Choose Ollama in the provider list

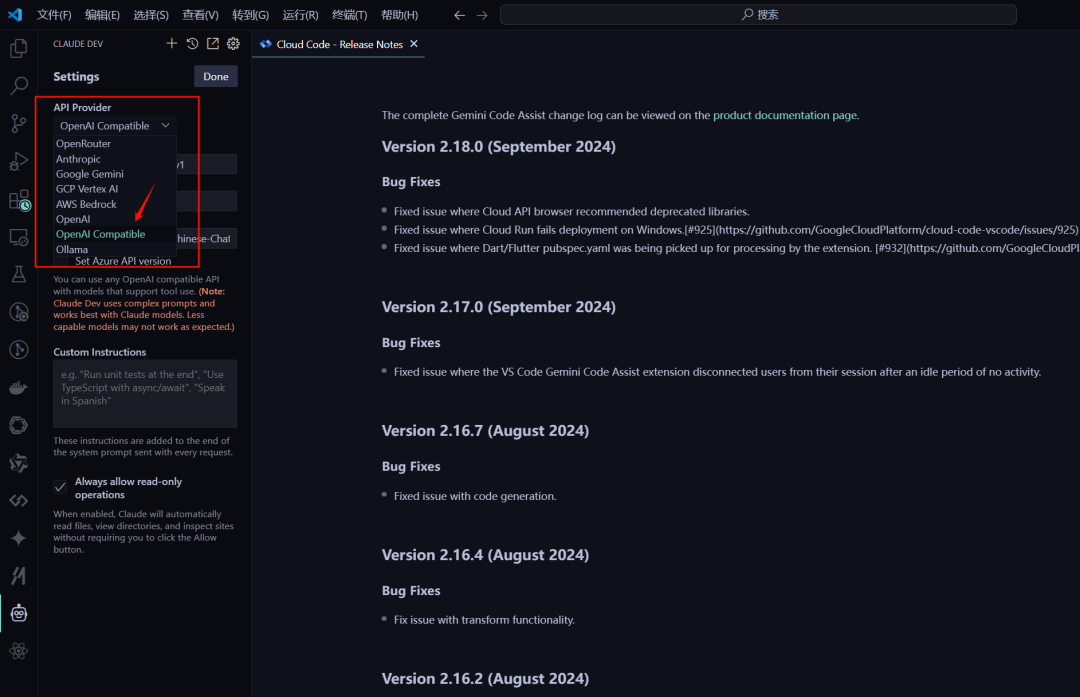[72, 249]
